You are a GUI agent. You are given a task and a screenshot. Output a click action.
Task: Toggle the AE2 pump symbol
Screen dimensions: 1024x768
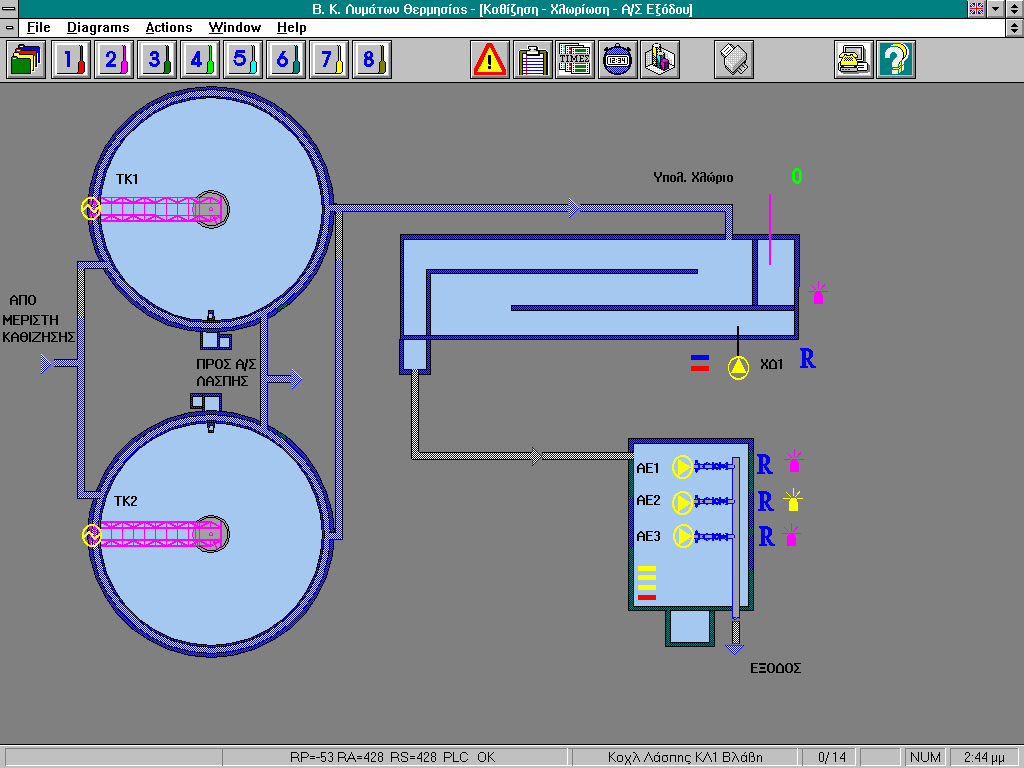(682, 501)
